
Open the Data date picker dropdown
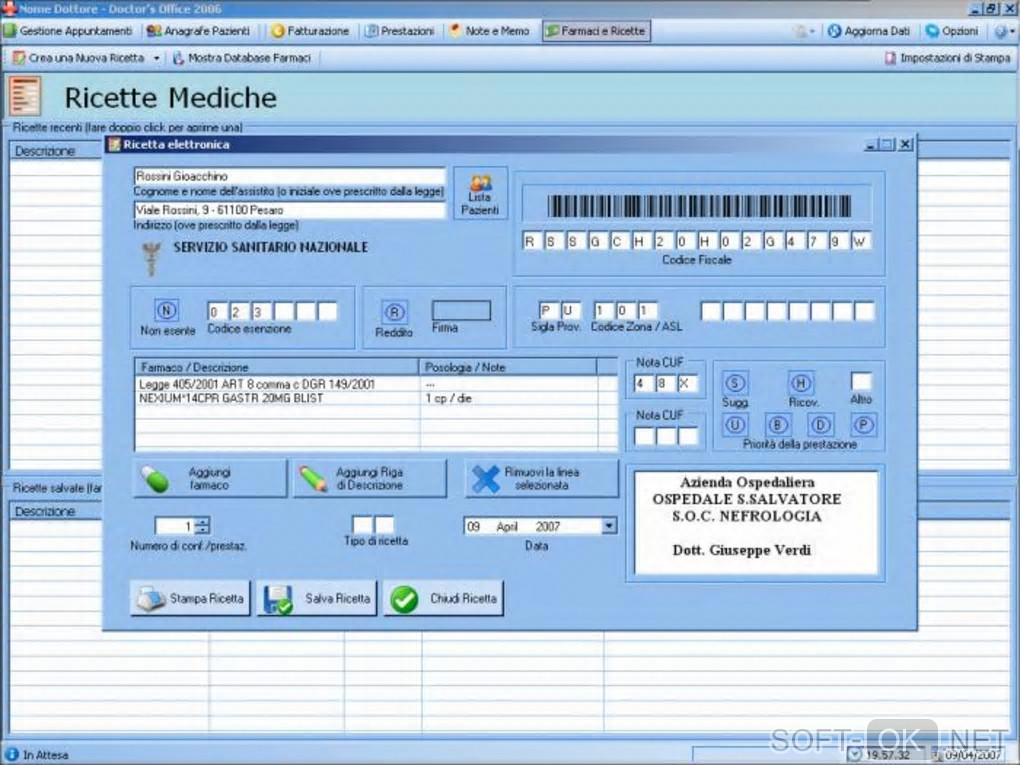coord(609,526)
